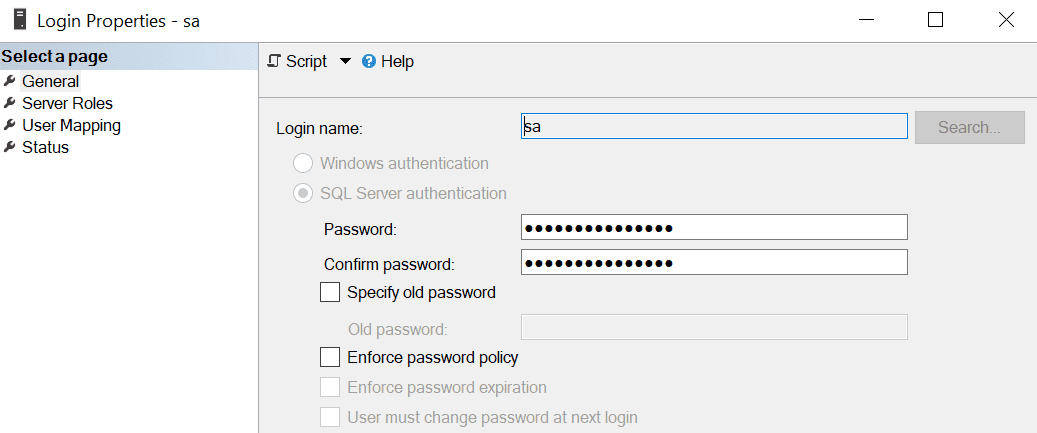Image resolution: width=1037 pixels, height=433 pixels.
Task: Toggle Enforce password expiration checkbox
Action: 329,387
